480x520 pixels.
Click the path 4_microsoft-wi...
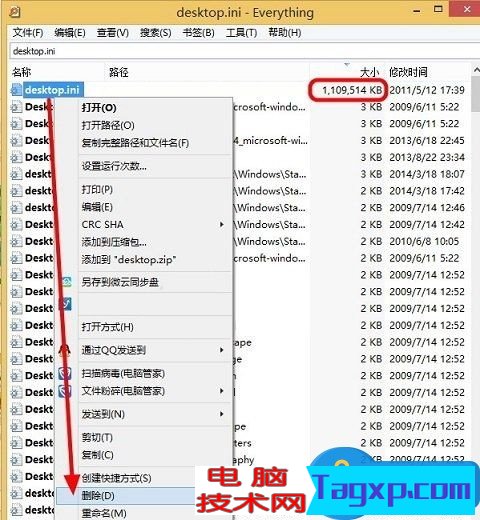(270, 140)
